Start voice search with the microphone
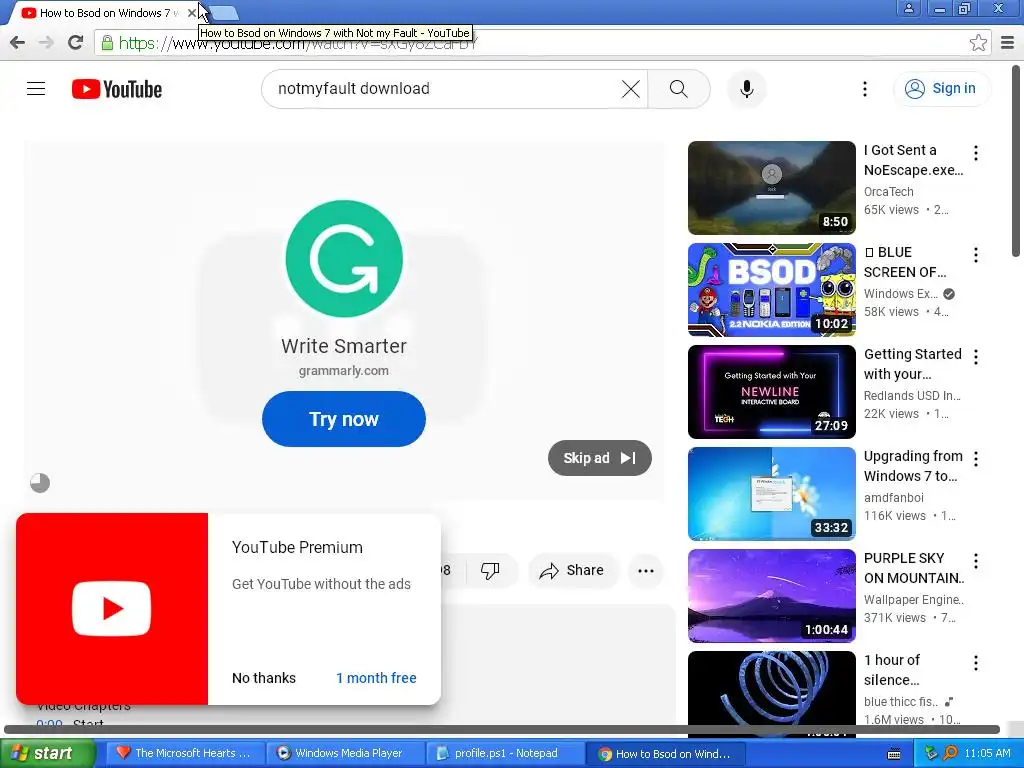1024x768 pixels. pyautogui.click(x=746, y=89)
